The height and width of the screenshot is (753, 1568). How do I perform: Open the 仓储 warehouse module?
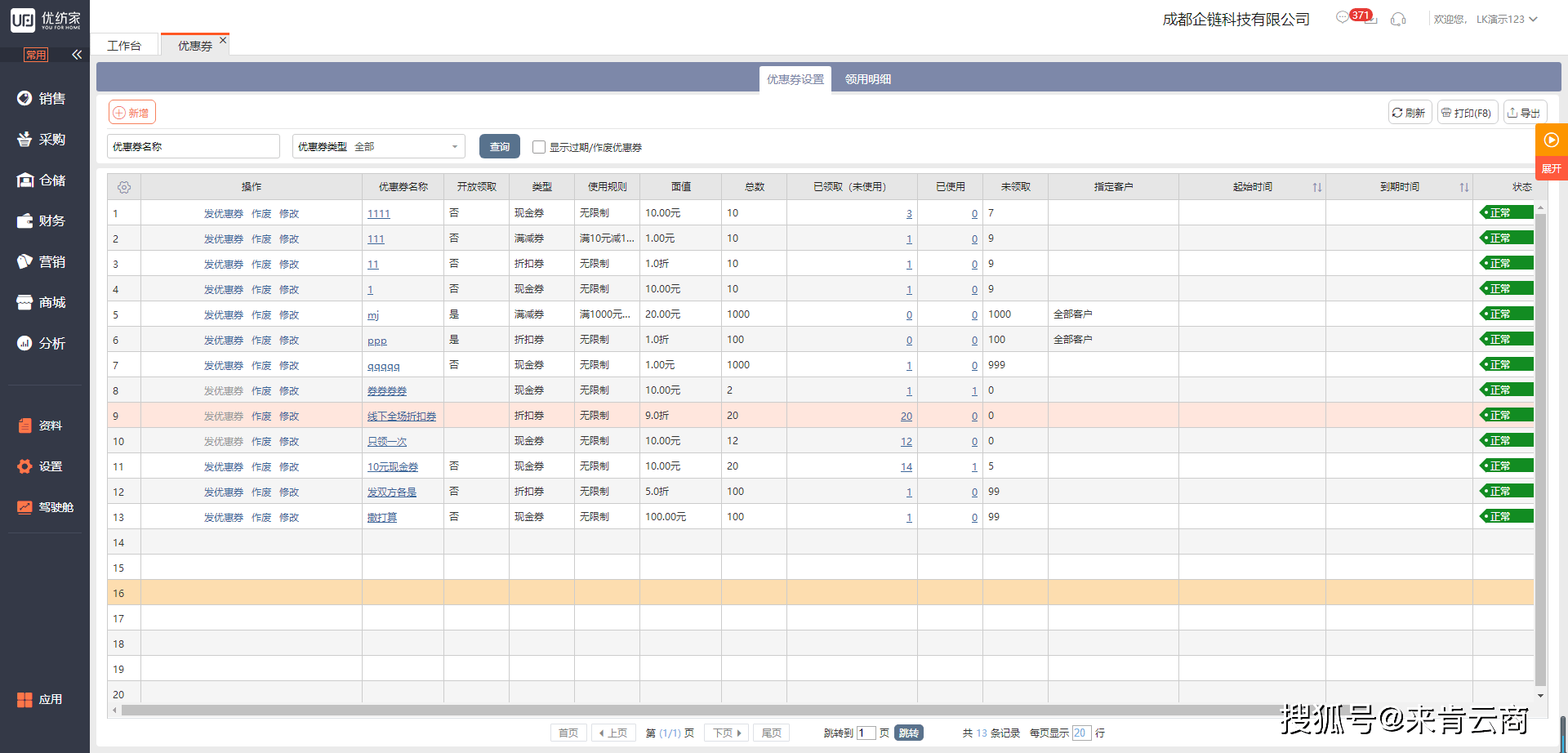(41, 180)
